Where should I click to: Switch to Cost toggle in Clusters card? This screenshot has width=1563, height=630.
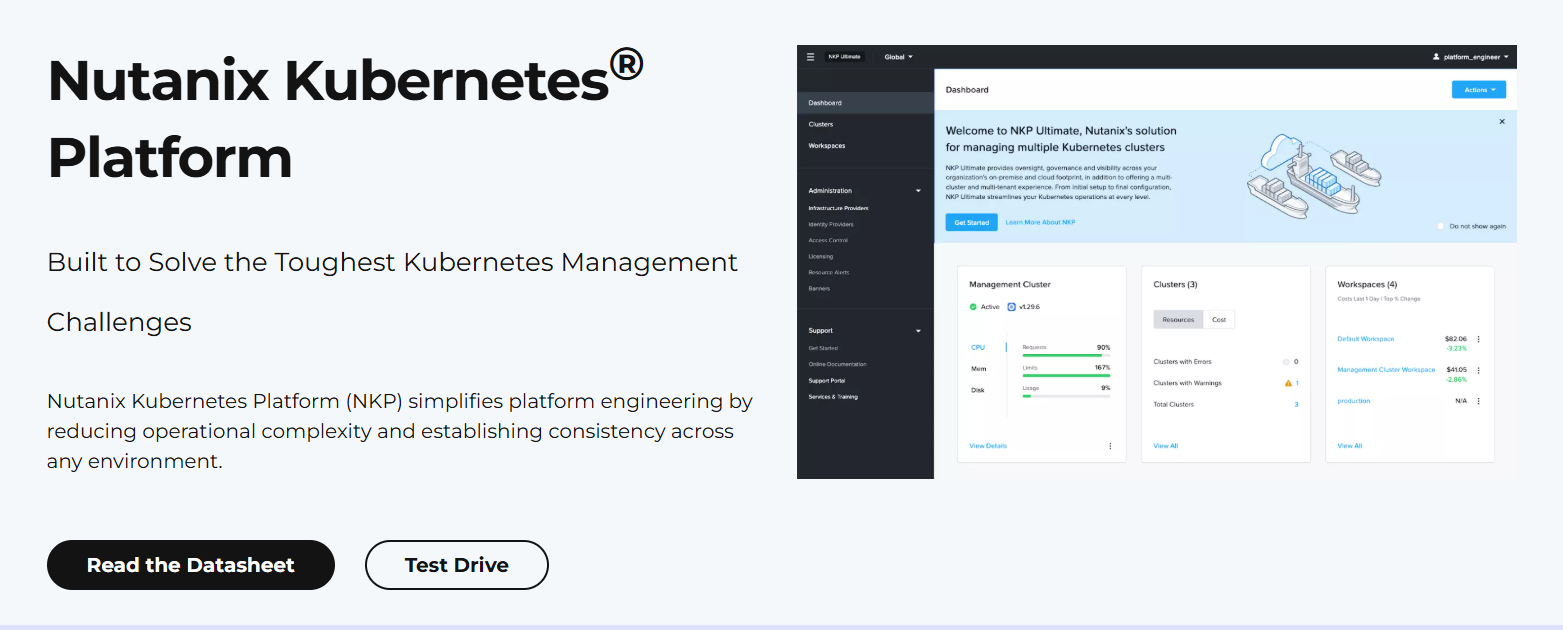(1219, 320)
